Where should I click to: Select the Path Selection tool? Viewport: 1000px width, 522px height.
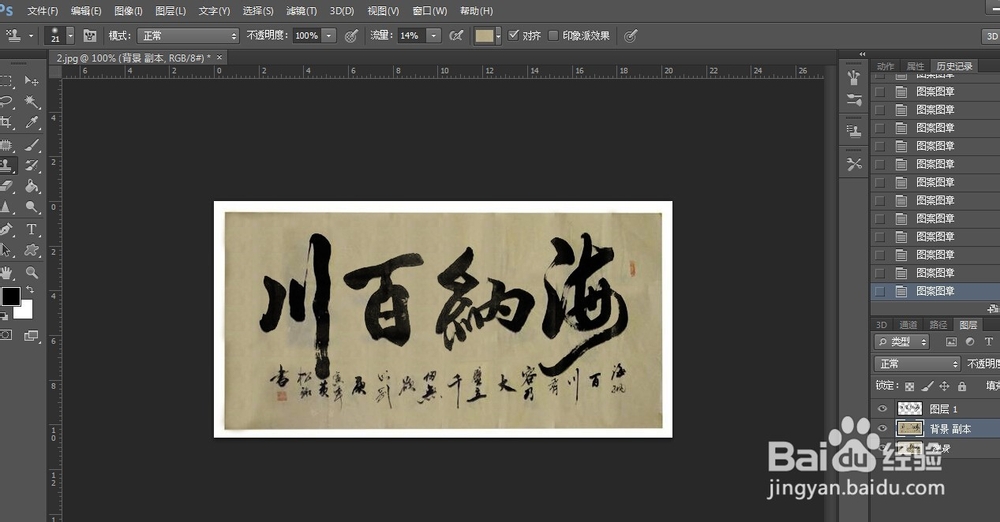6,250
